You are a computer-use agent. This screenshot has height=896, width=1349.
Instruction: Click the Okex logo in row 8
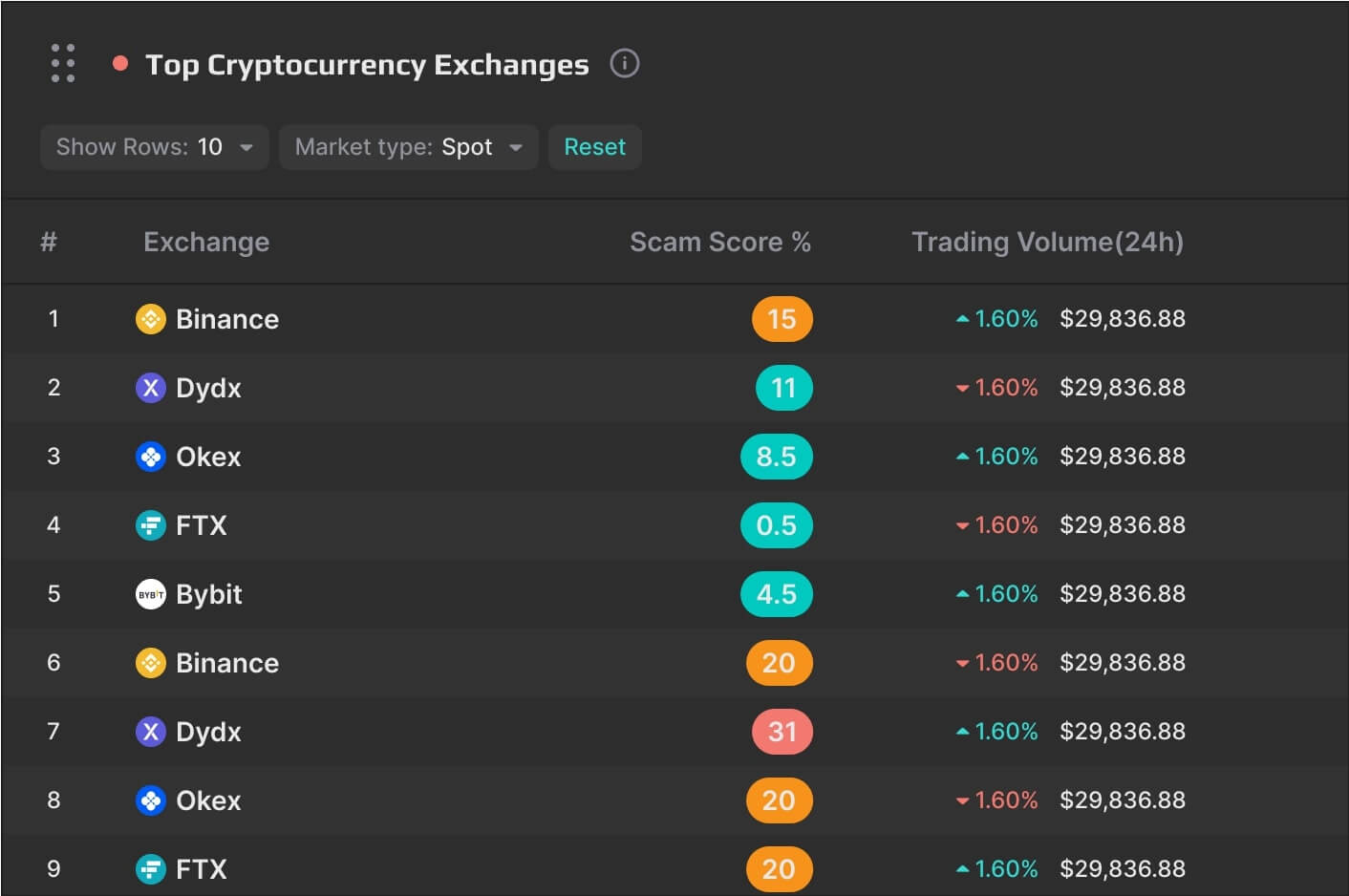coord(151,800)
